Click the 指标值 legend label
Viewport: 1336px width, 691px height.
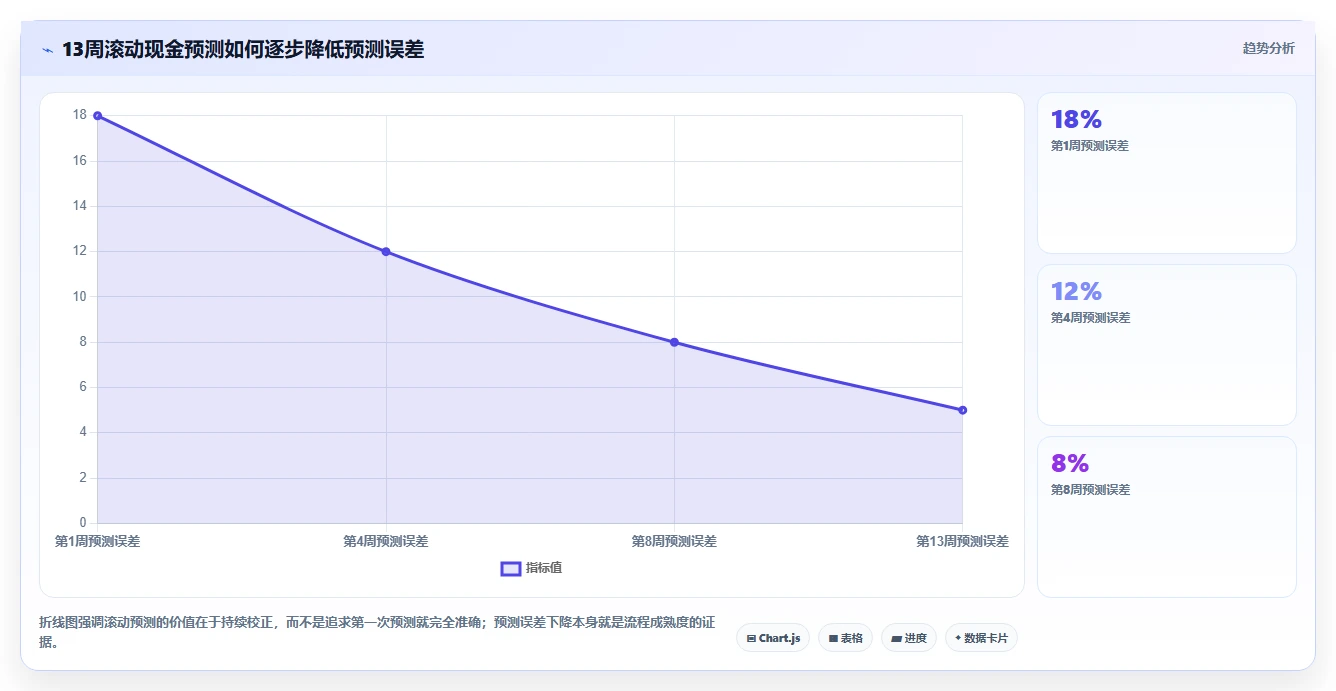tap(544, 568)
